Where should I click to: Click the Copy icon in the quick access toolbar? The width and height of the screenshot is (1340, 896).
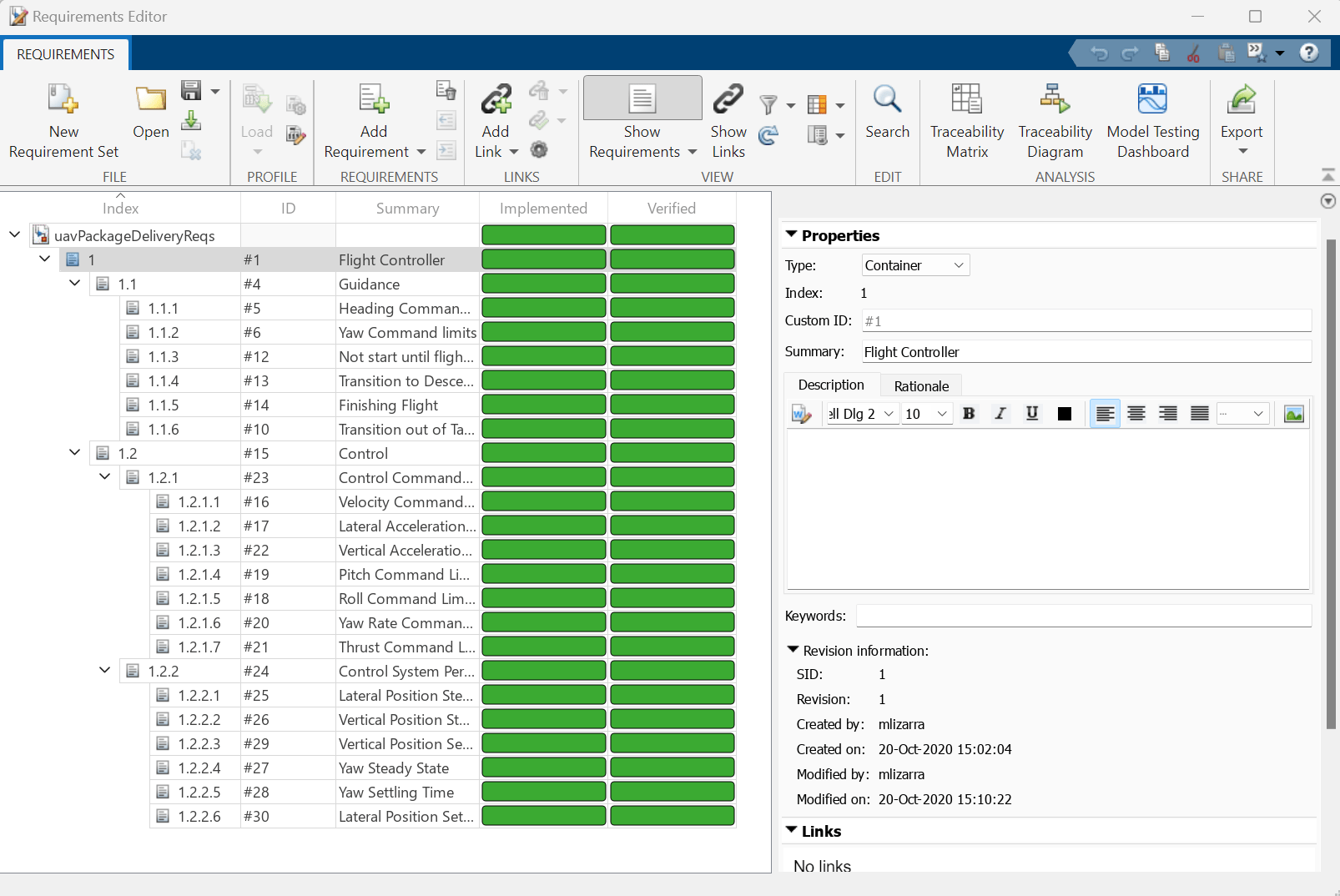pos(1161,52)
